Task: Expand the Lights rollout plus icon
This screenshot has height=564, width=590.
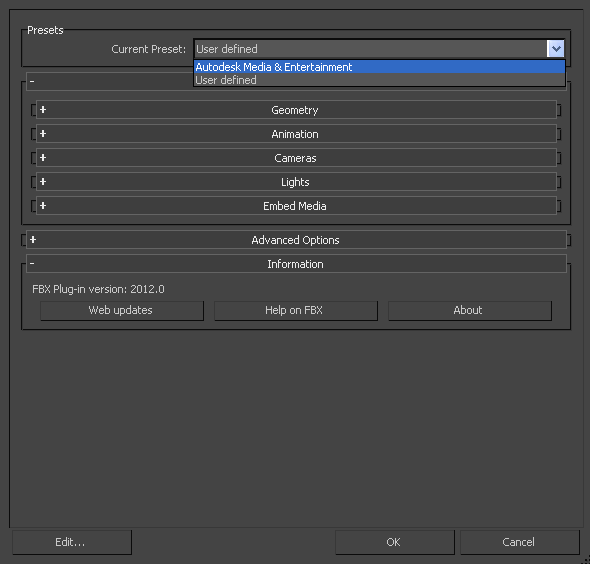Action: click(x=43, y=182)
